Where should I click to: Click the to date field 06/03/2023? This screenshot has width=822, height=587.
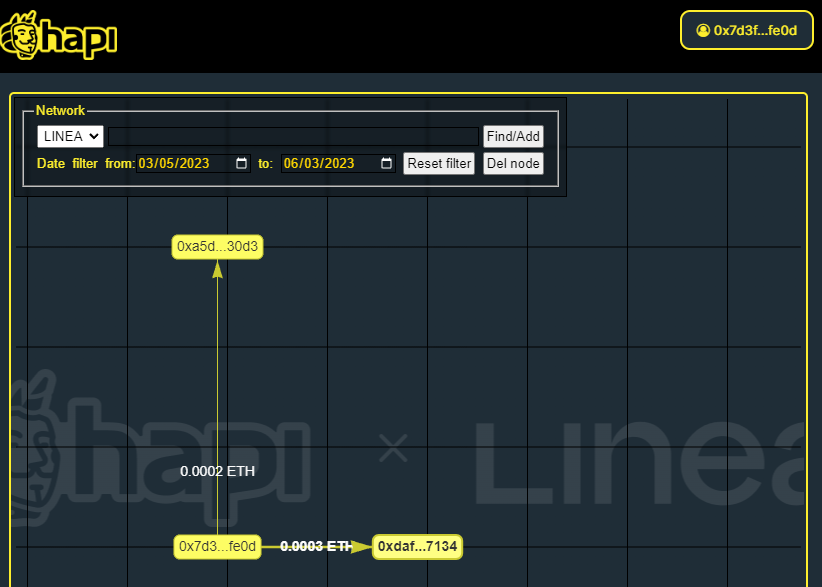click(338, 164)
